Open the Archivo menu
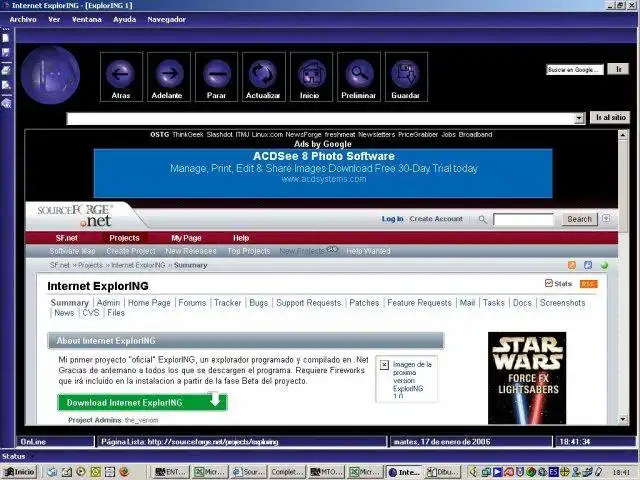The width and height of the screenshot is (640, 480). [23, 19]
